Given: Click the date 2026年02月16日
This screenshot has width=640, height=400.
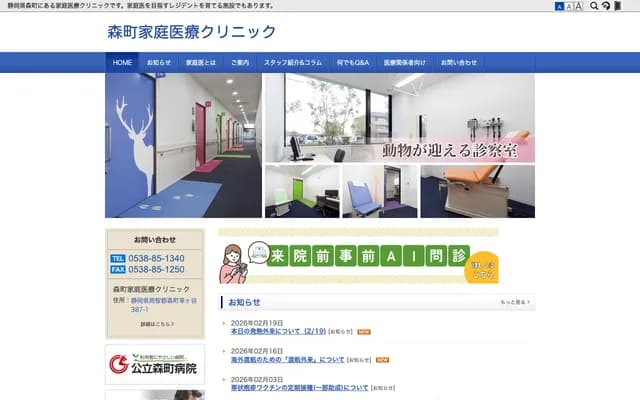Looking at the screenshot, I should [x=257, y=351].
